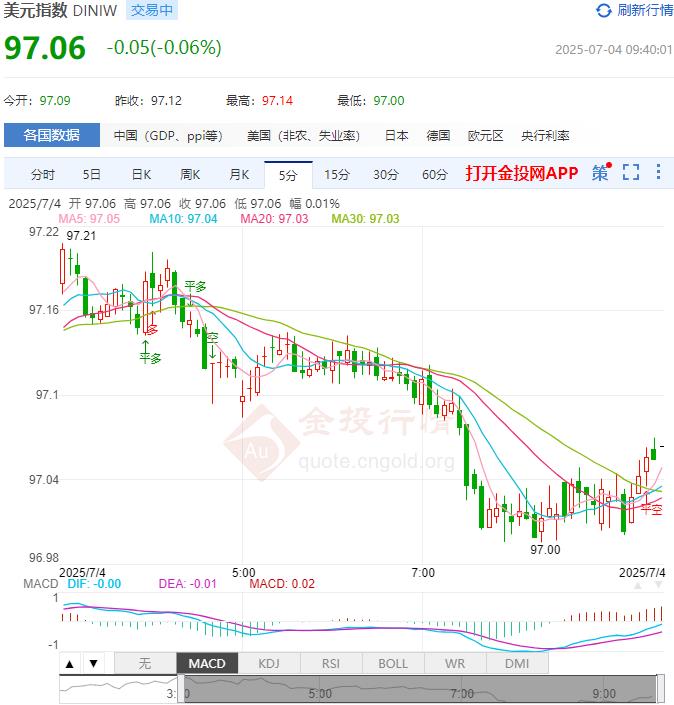
Task: Click the 7:00 time axis label
Action: [423, 573]
